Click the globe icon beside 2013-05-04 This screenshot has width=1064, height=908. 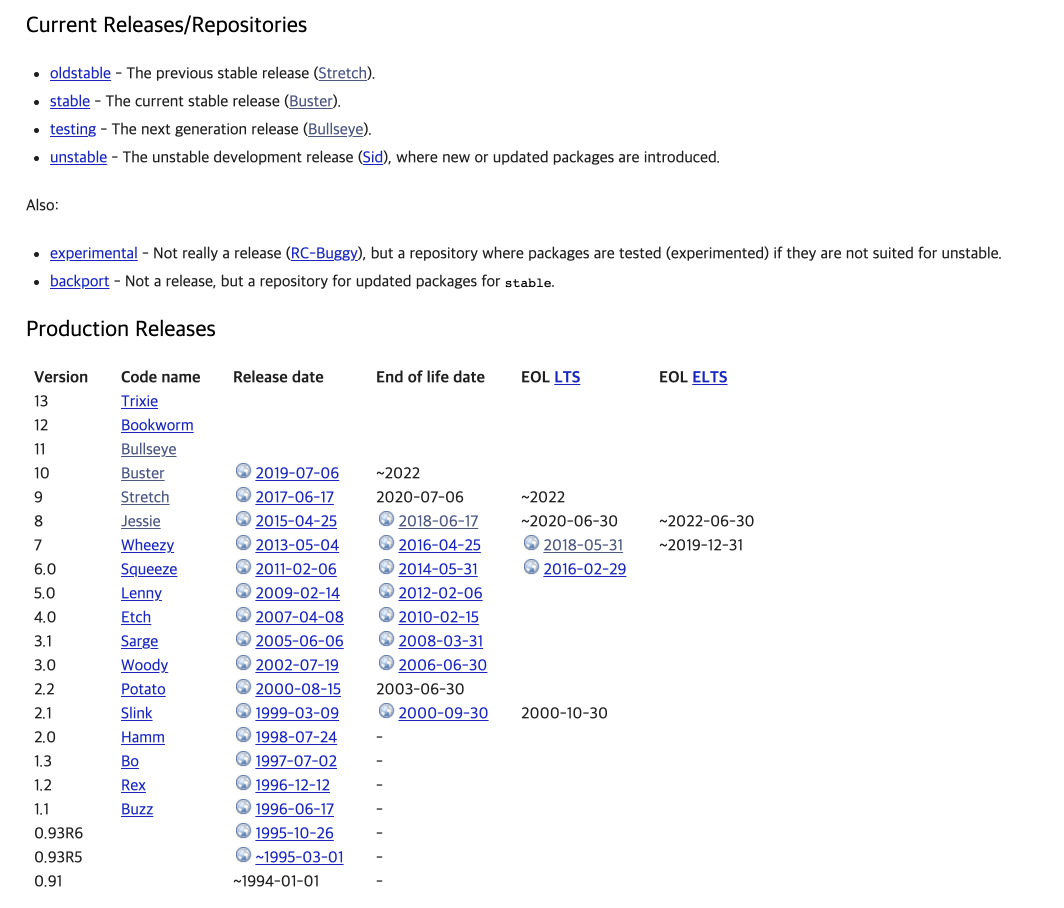click(243, 543)
